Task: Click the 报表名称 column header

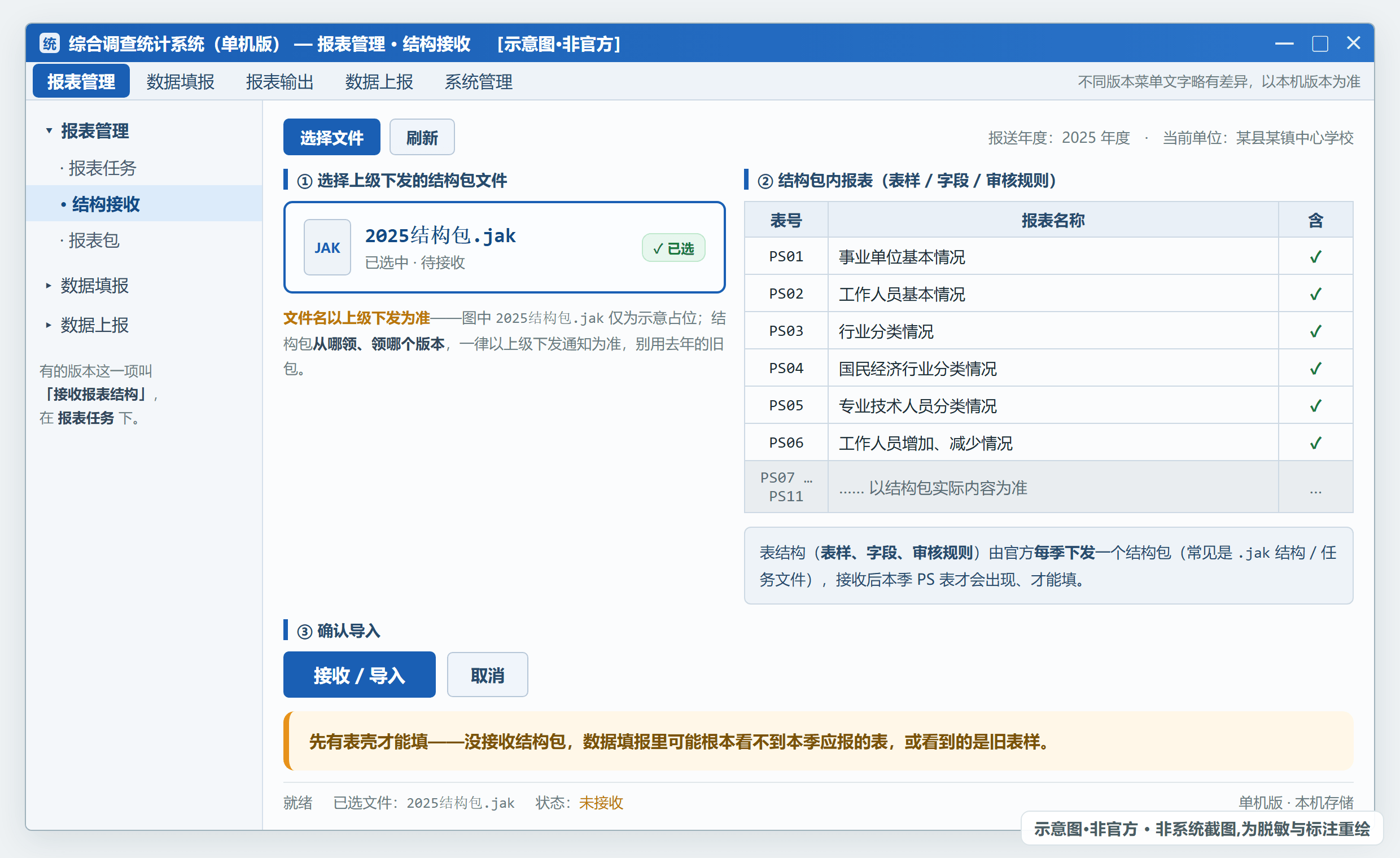Action: (1053, 220)
